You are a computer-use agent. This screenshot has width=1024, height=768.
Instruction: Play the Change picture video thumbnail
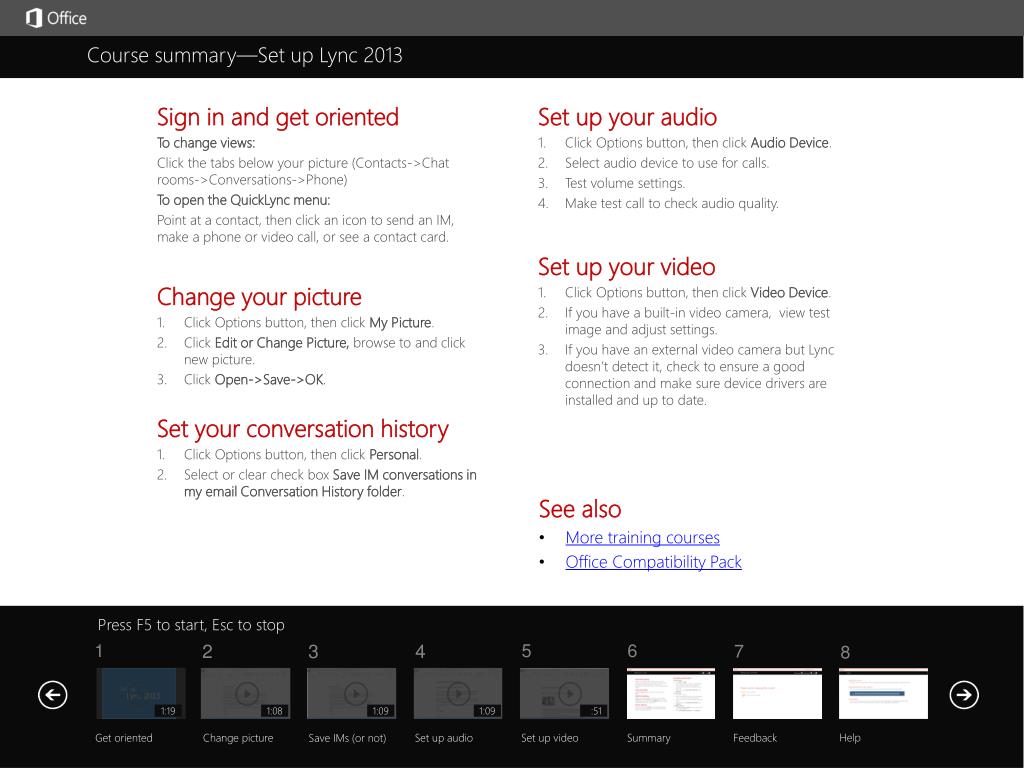coord(246,693)
